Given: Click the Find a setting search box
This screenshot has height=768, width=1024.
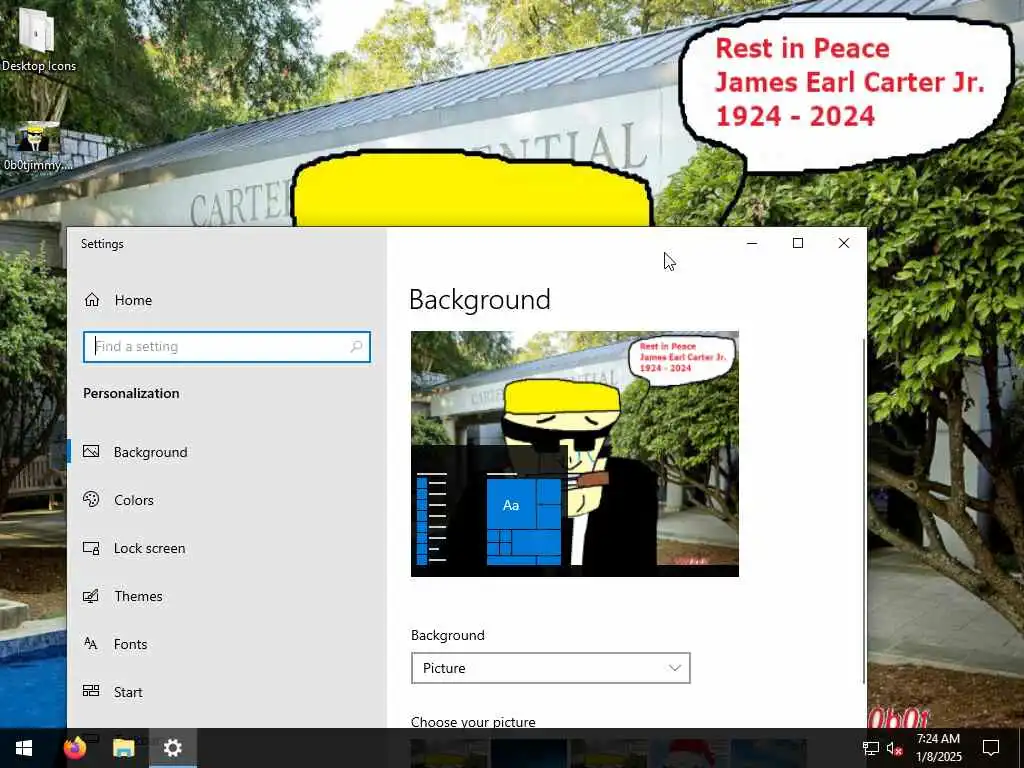Looking at the screenshot, I should (x=227, y=347).
